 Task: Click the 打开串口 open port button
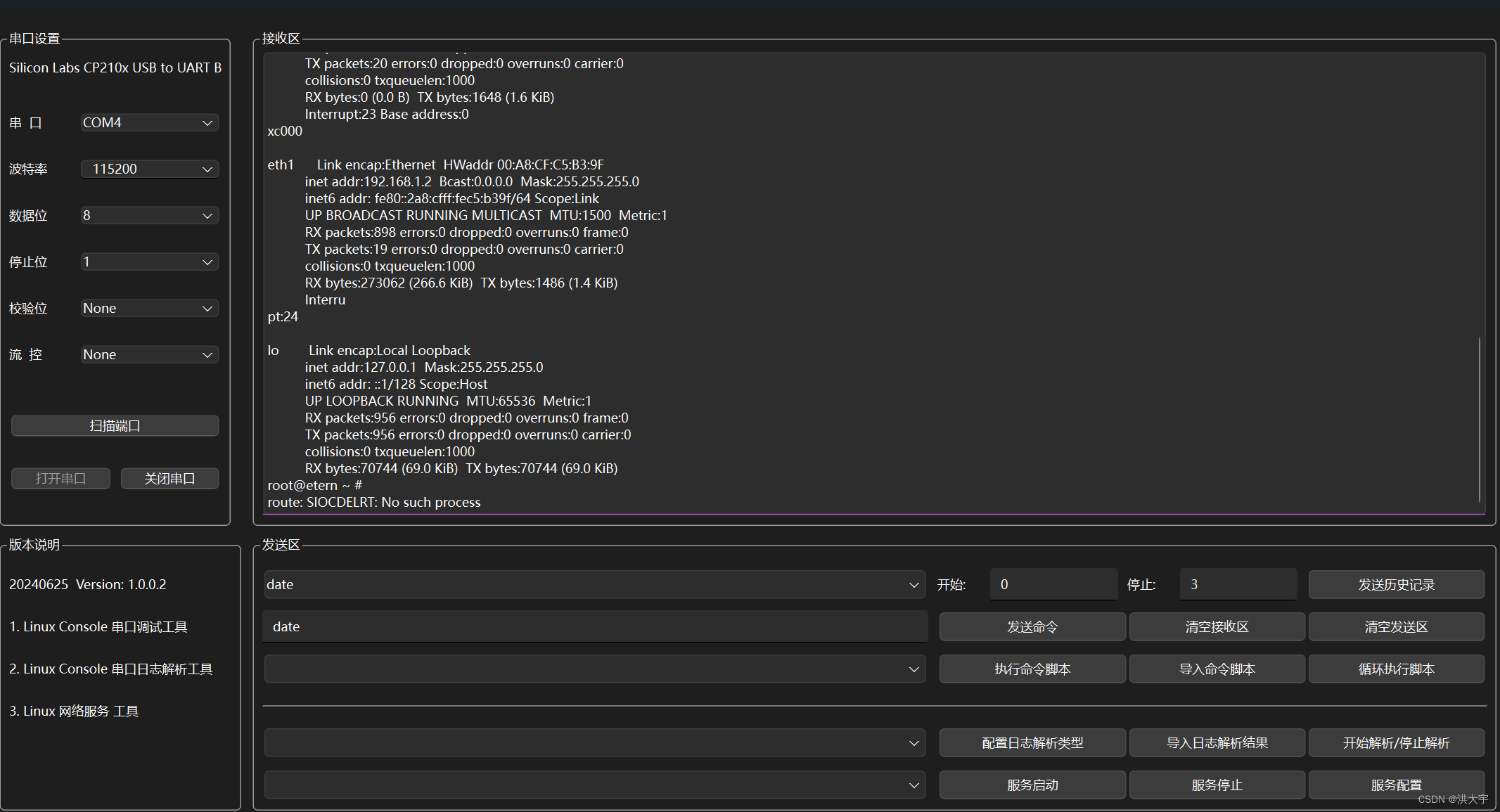60,478
